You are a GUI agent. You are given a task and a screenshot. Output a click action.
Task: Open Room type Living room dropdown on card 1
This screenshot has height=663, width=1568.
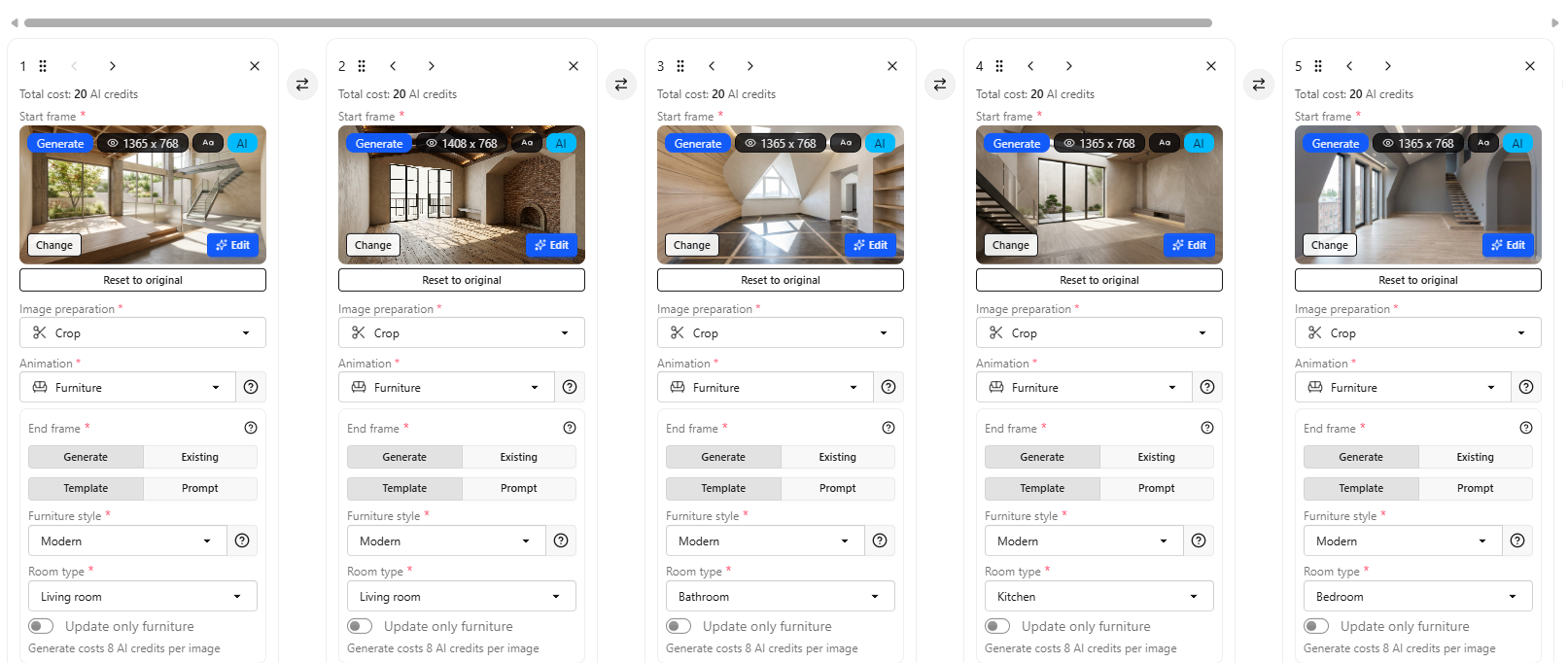143,596
